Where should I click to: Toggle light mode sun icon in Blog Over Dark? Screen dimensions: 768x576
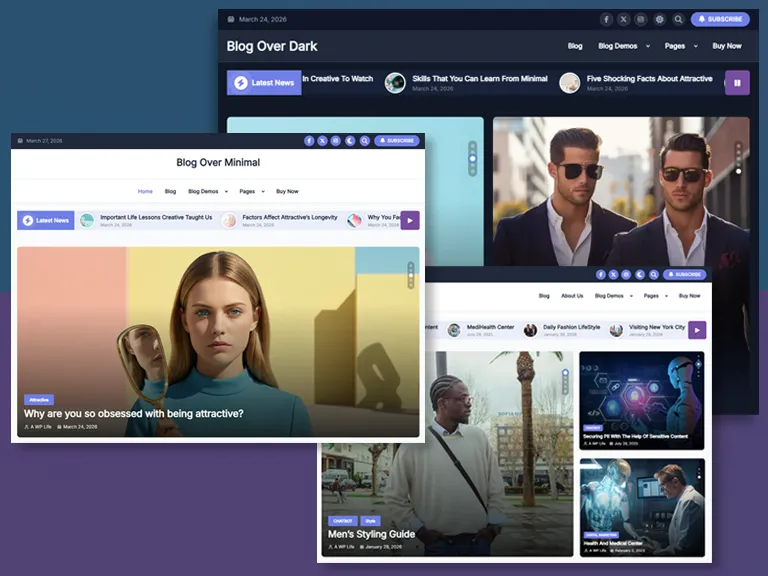click(660, 19)
